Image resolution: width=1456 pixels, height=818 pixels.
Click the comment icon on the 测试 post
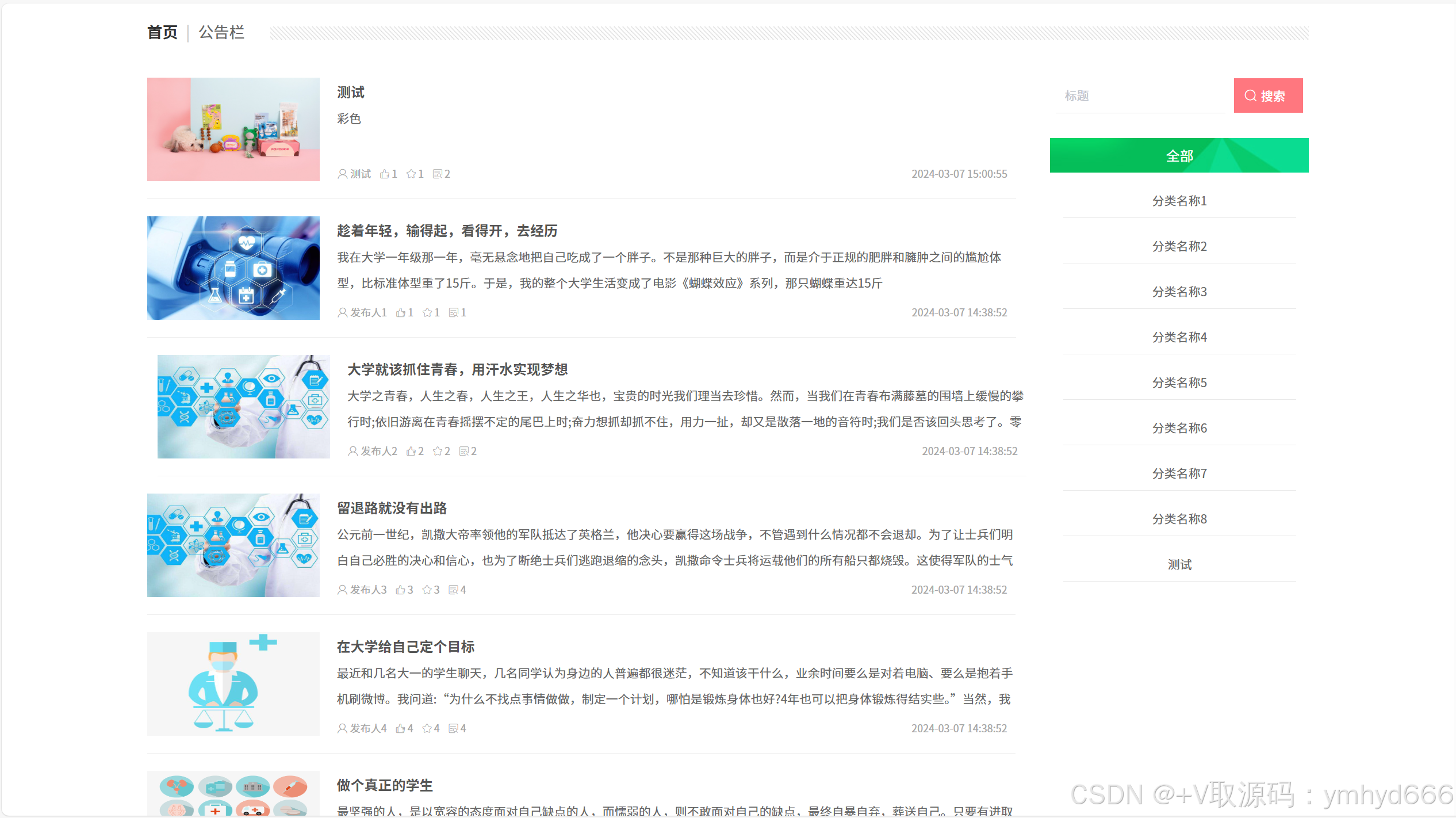(x=437, y=174)
